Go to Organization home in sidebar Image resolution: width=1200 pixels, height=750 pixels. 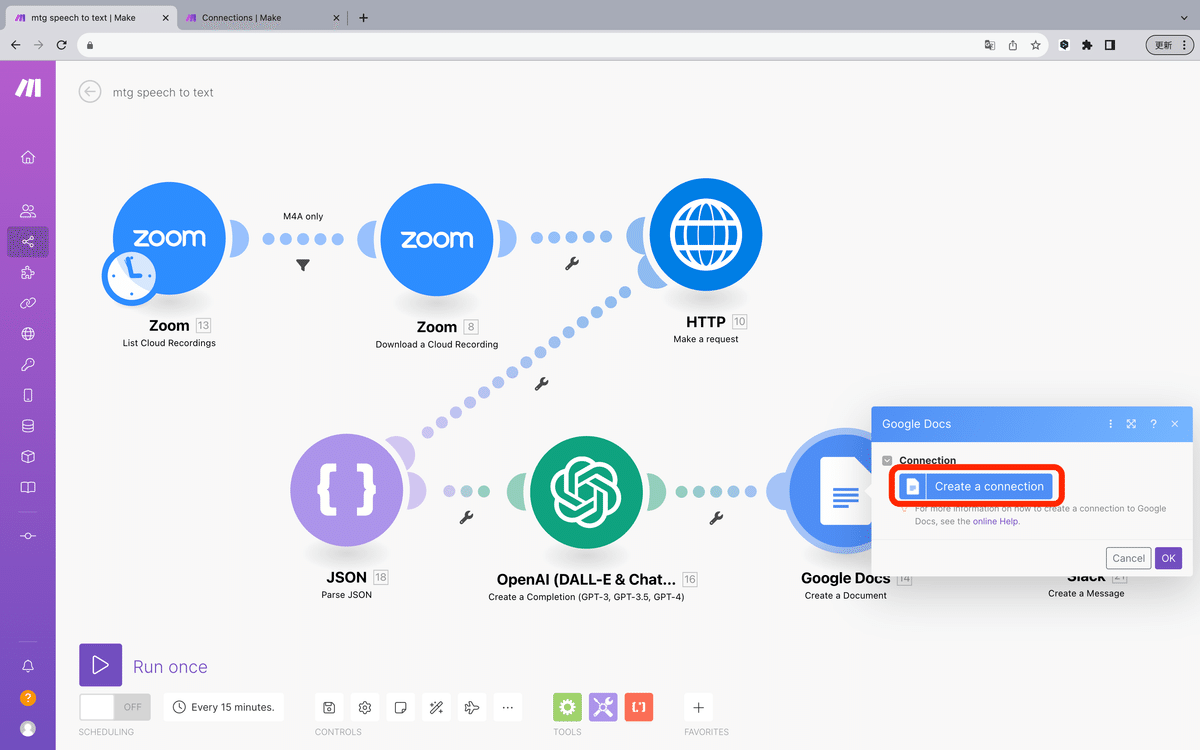tap(28, 157)
